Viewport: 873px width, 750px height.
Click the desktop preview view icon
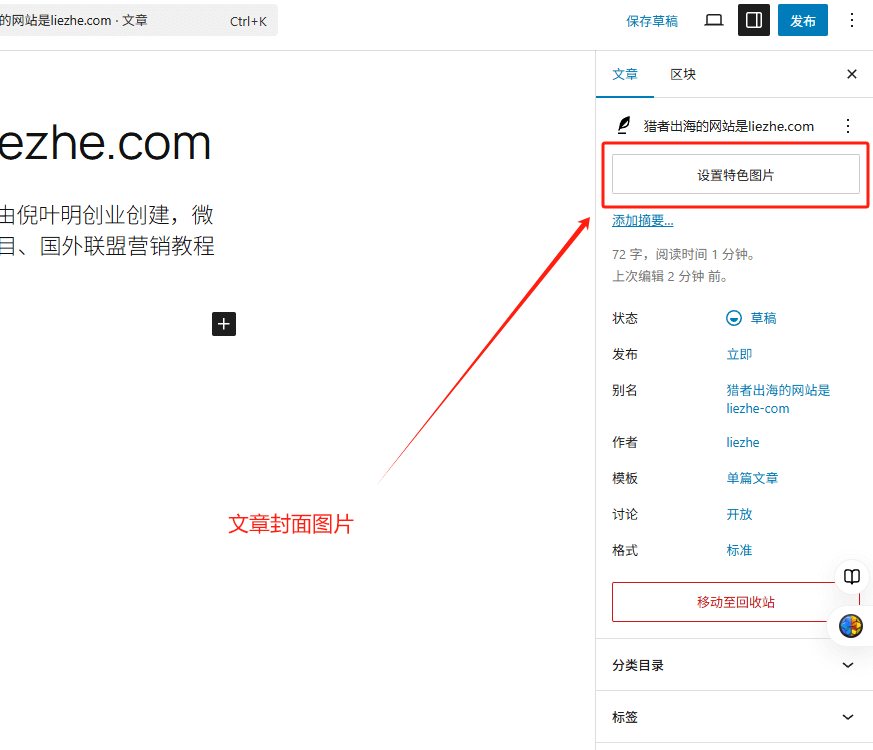pyautogui.click(x=714, y=20)
